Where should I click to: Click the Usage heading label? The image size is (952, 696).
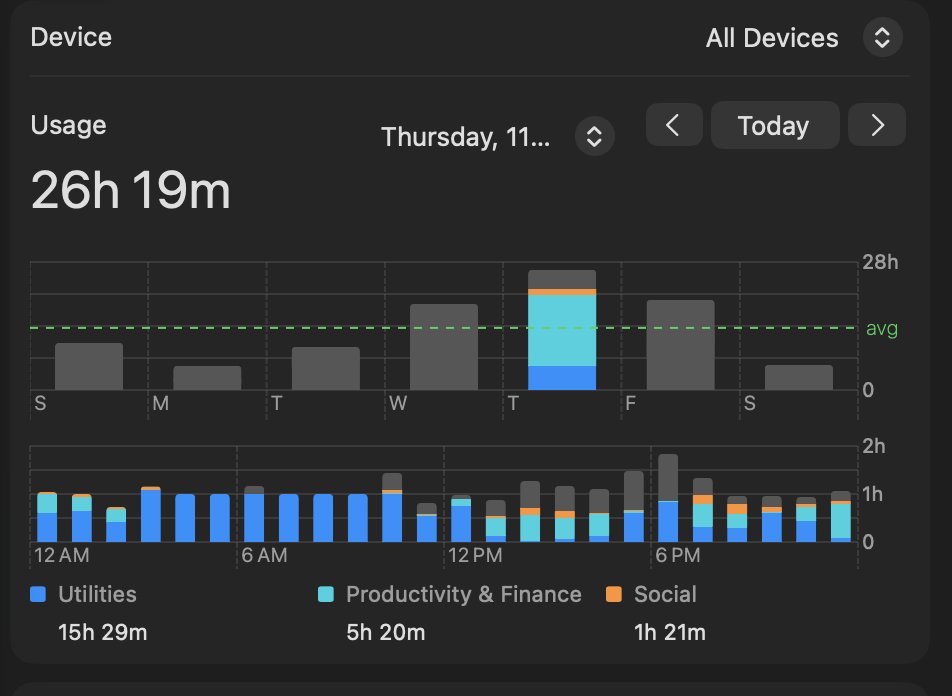(69, 125)
